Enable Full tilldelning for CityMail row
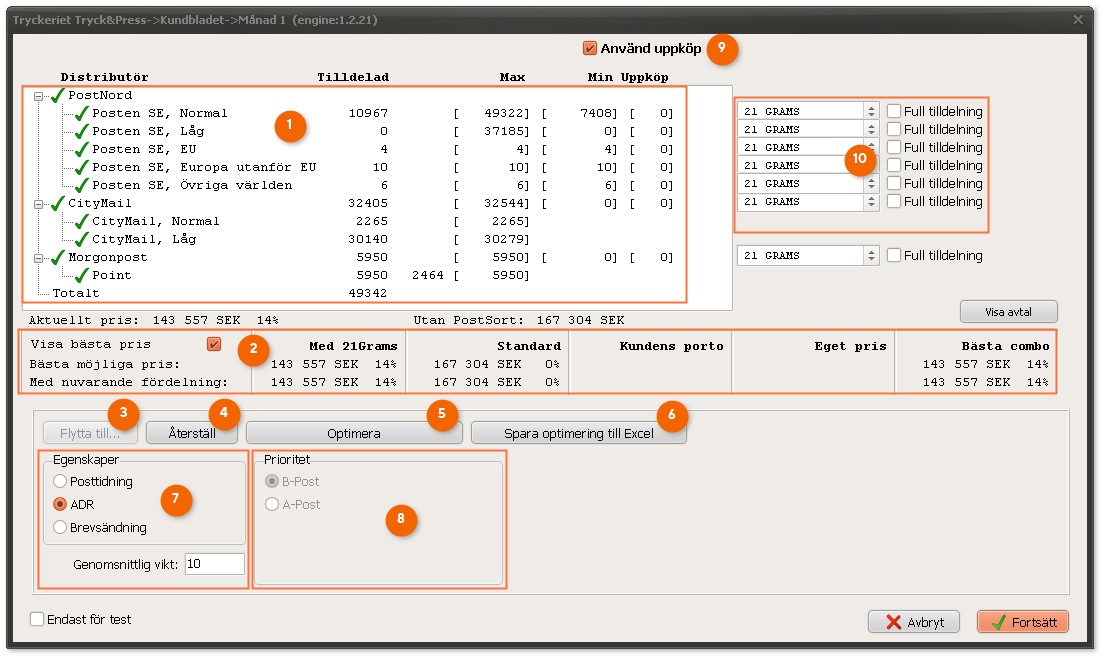 [893, 201]
